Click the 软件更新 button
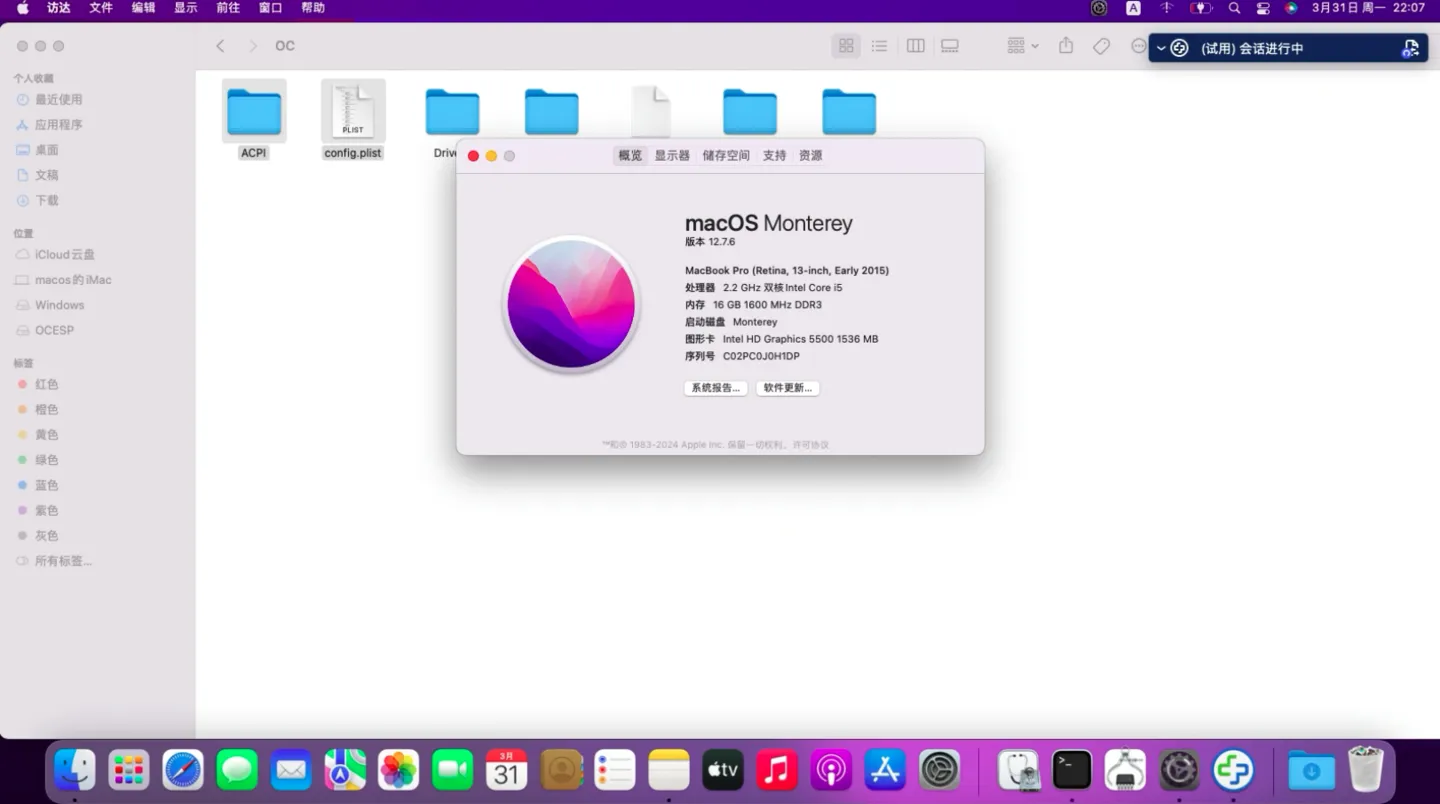 pyautogui.click(x=787, y=388)
